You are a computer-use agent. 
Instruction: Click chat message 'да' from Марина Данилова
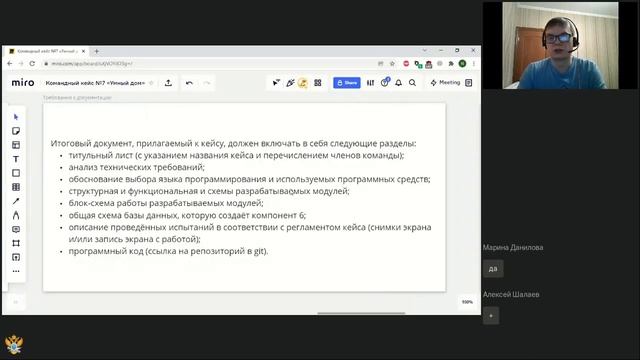coord(493,269)
